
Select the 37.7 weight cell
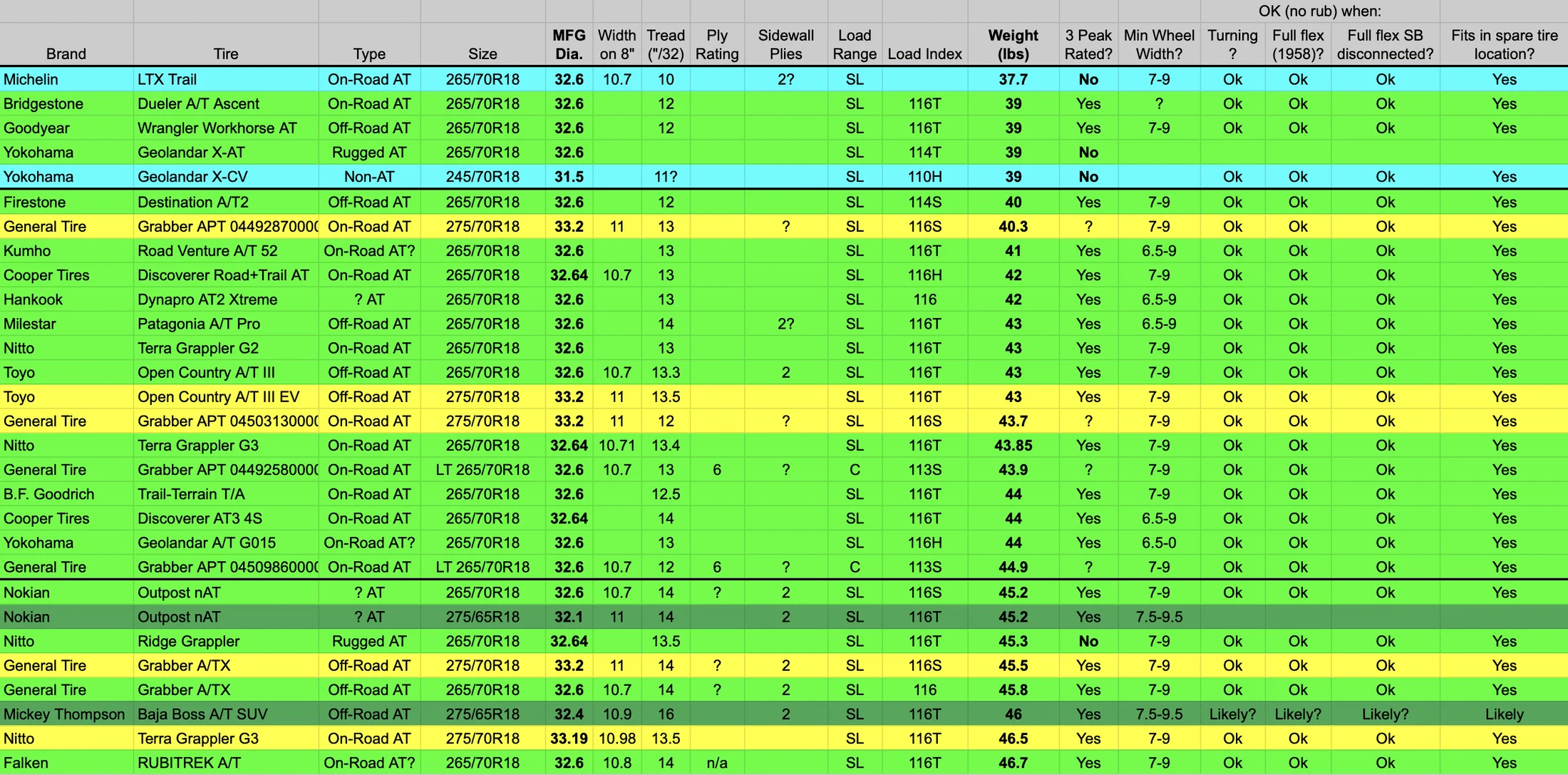coord(1013,79)
